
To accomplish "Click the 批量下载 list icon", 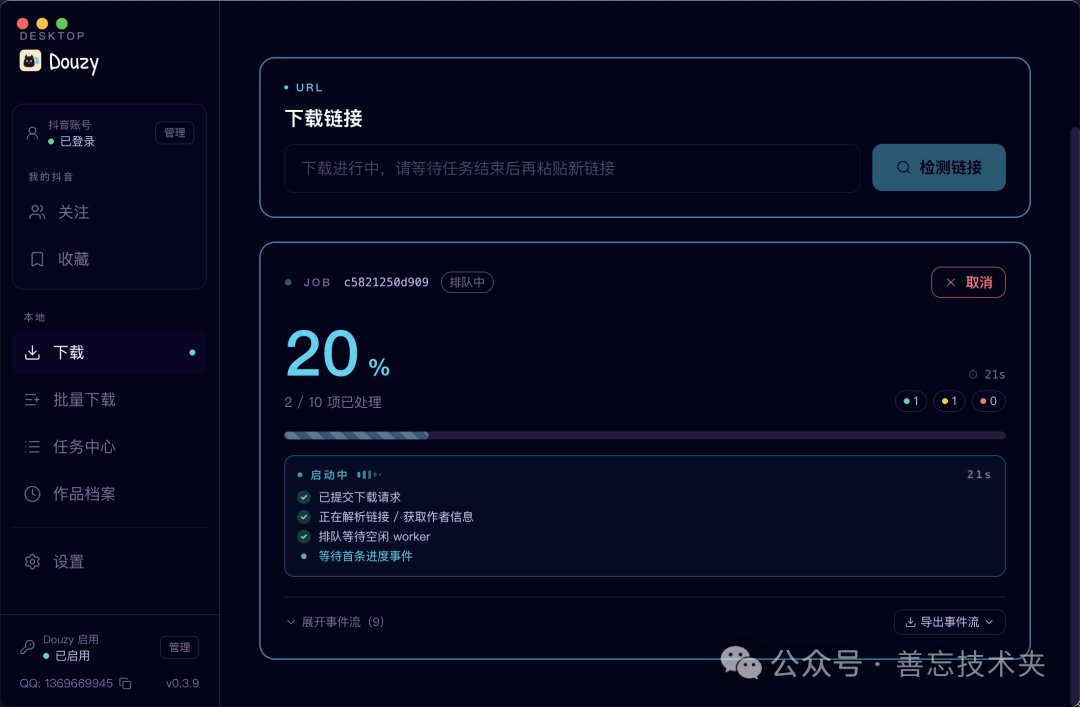I will (x=32, y=400).
